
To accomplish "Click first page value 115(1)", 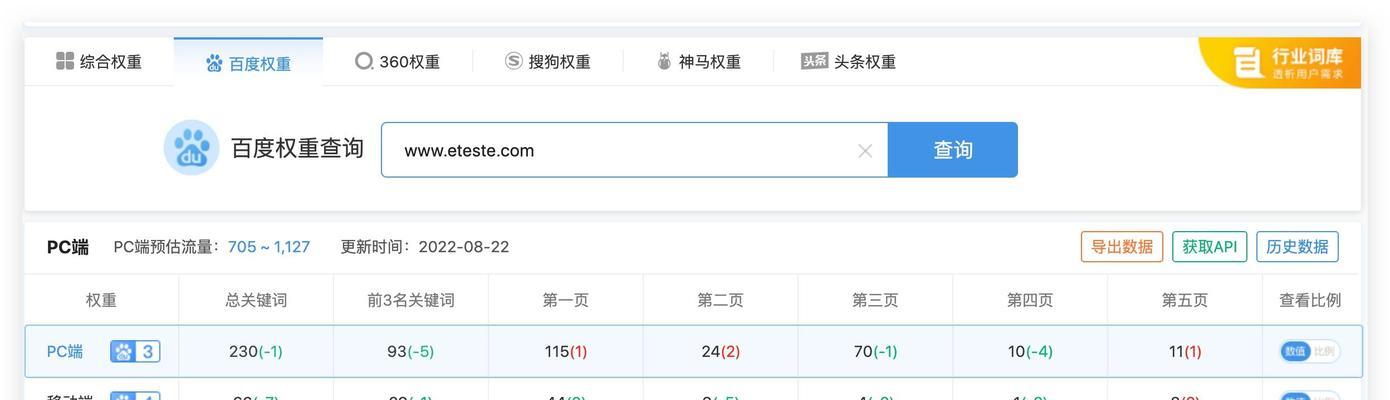I will (x=565, y=351).
